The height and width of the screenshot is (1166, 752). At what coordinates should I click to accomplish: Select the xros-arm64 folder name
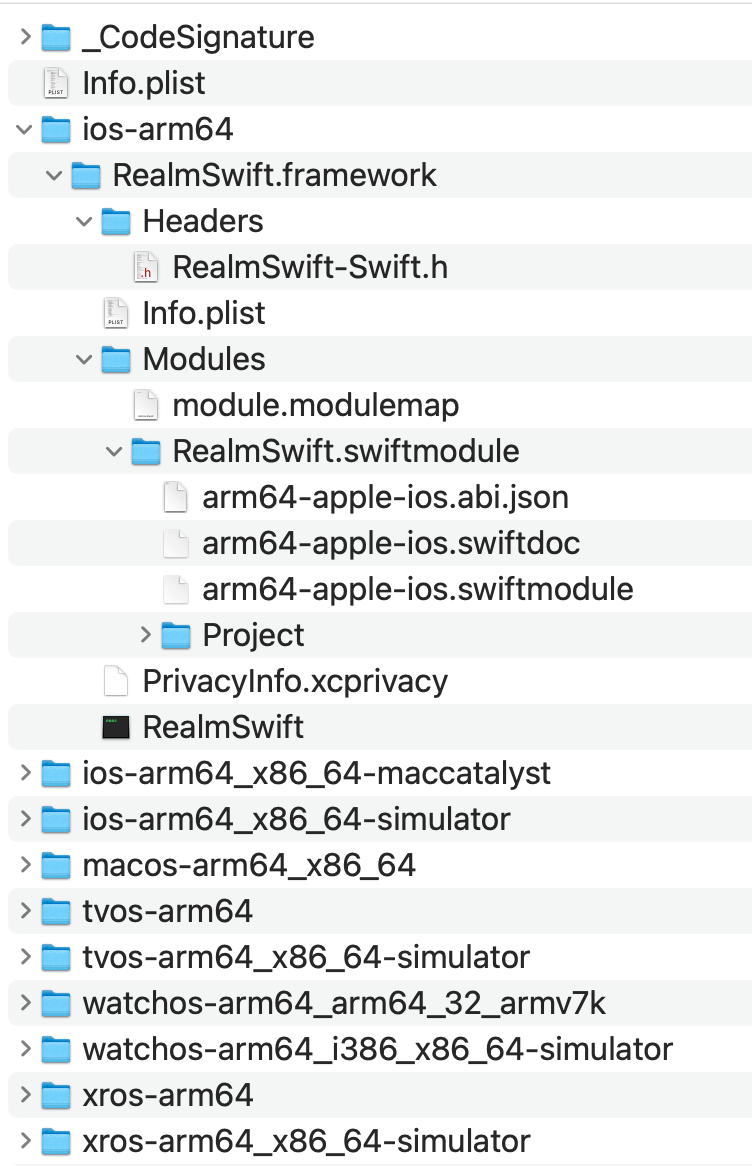pos(168,1096)
